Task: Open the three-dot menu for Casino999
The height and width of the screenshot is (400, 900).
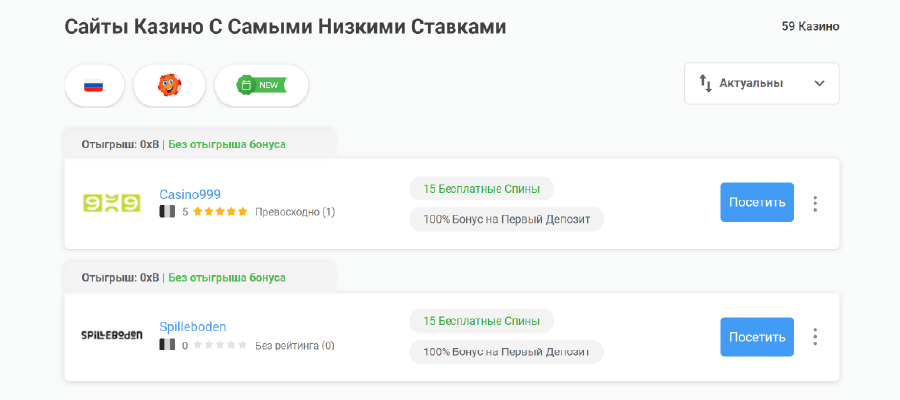Action: (815, 203)
